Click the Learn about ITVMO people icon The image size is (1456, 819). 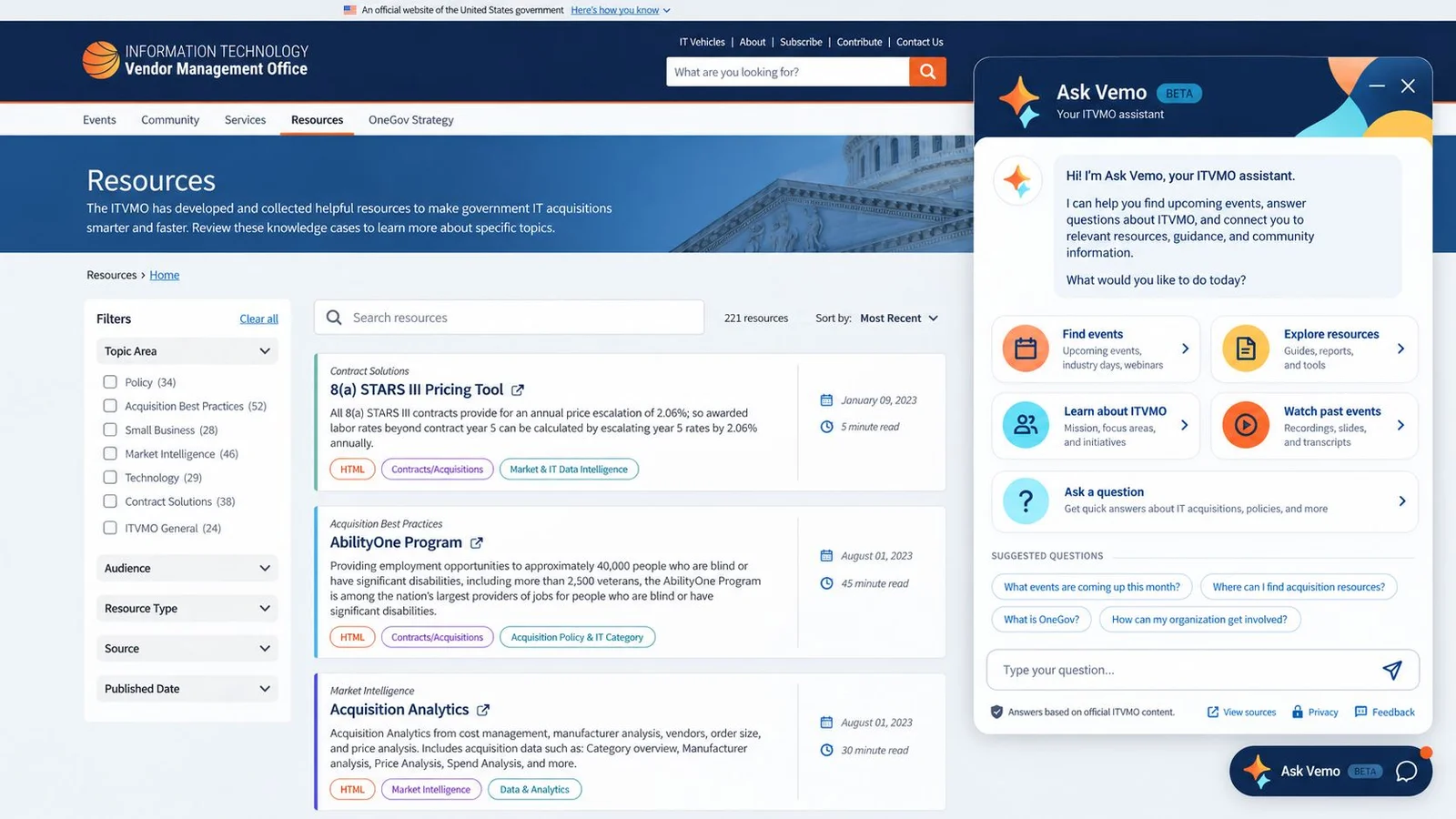[1026, 425]
